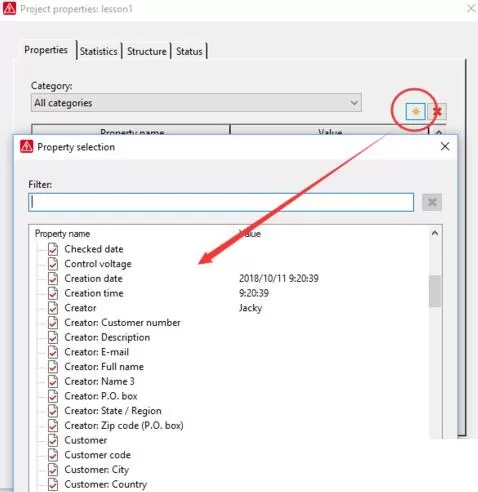Click Property name header in Project properties table
Screen dimensions: 478x492
point(132,132)
